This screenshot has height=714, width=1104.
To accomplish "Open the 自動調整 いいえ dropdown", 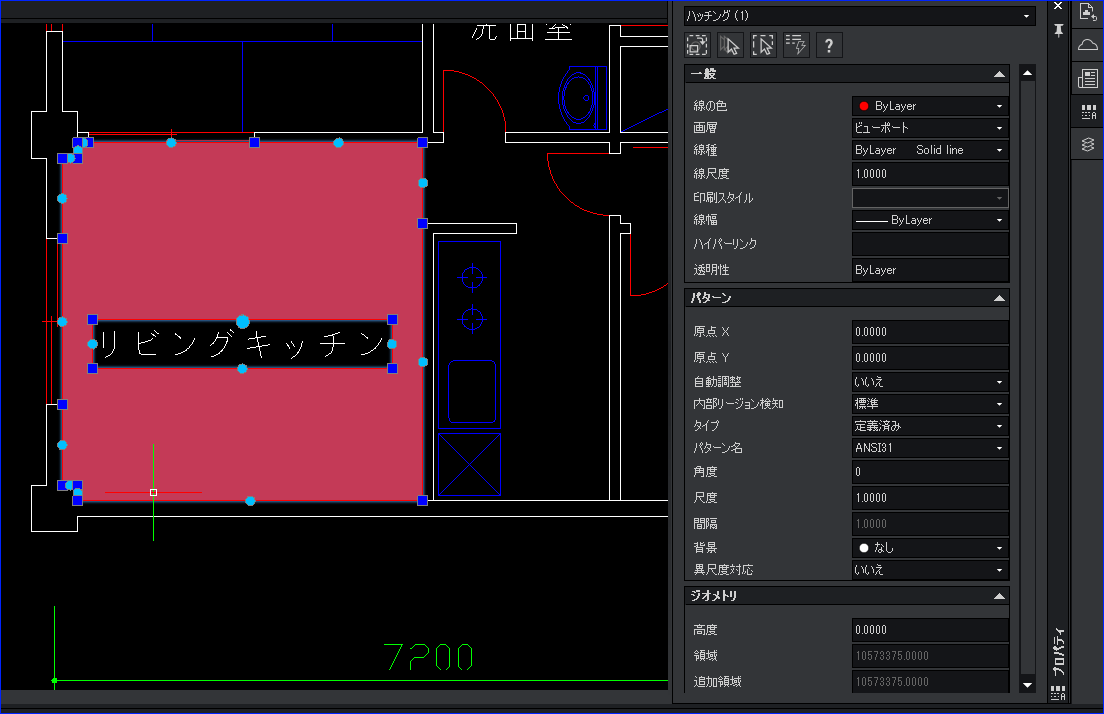I will (929, 382).
